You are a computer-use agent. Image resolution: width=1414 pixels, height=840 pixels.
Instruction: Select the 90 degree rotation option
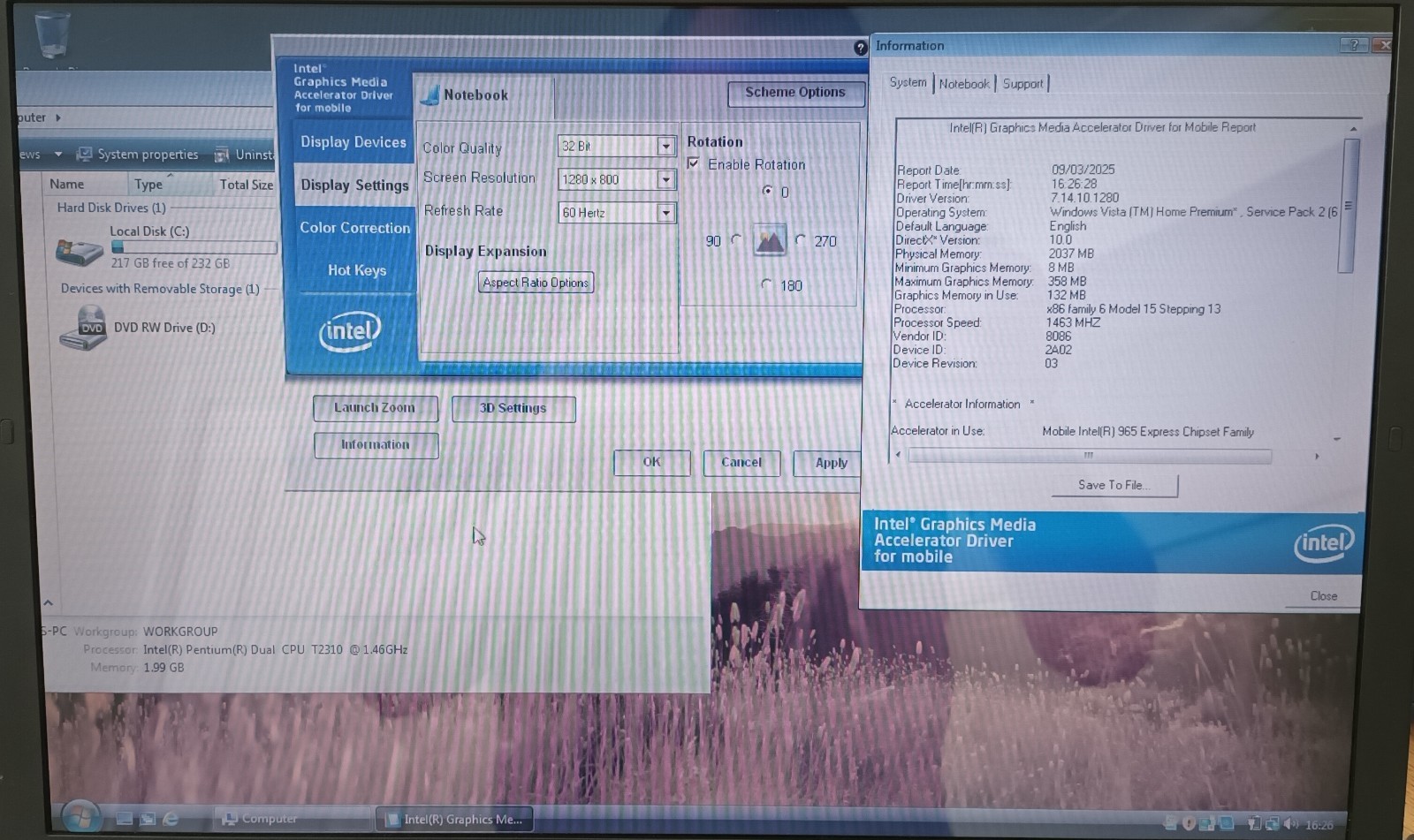tap(737, 239)
